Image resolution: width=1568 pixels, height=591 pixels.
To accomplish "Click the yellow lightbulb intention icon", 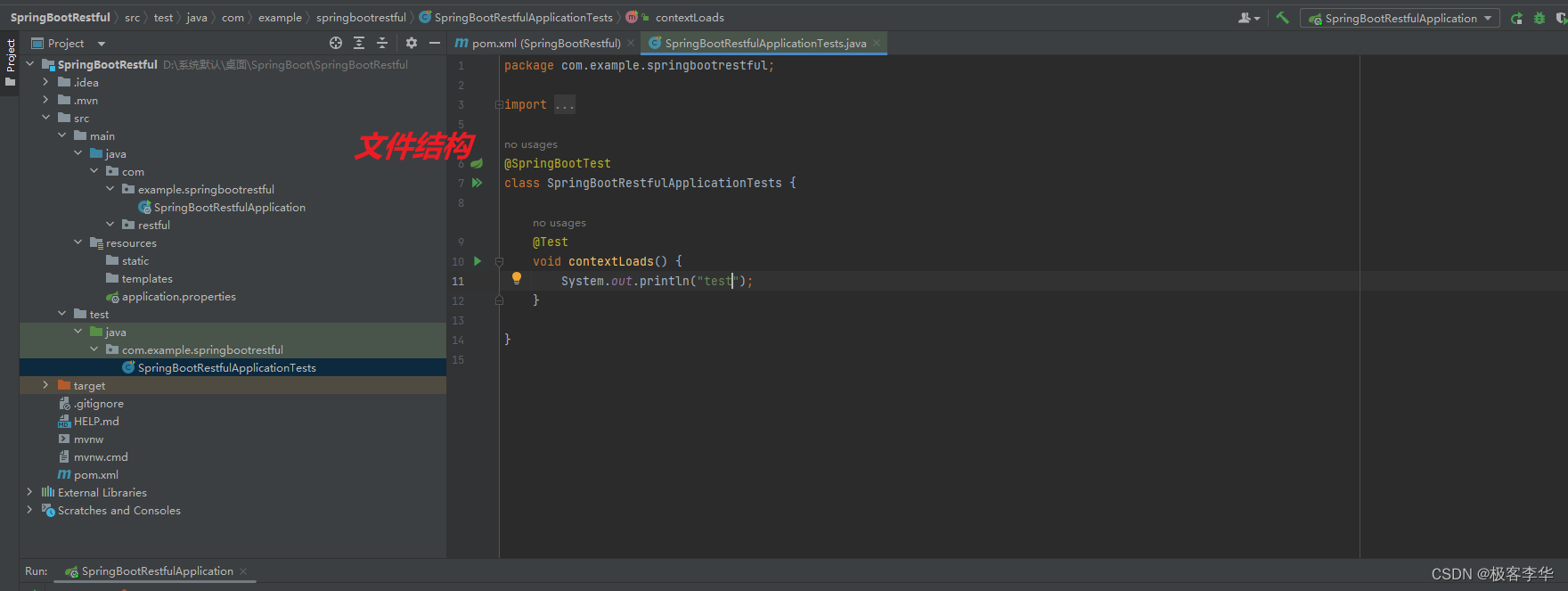I will (517, 278).
